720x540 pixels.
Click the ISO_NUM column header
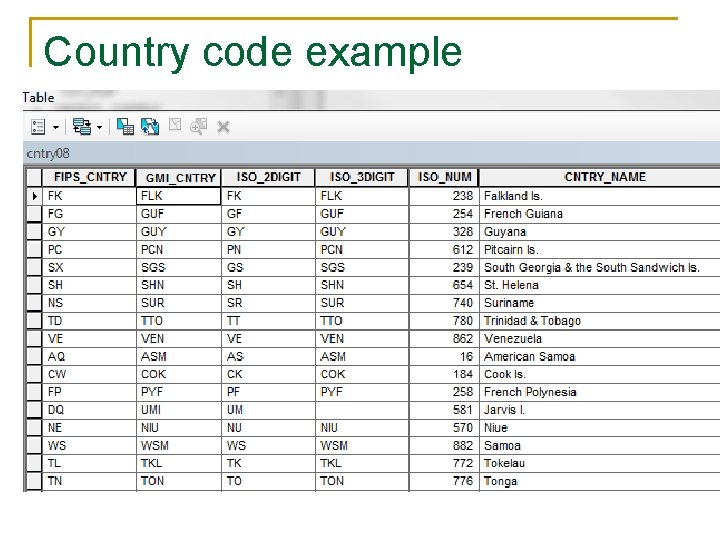pos(444,177)
